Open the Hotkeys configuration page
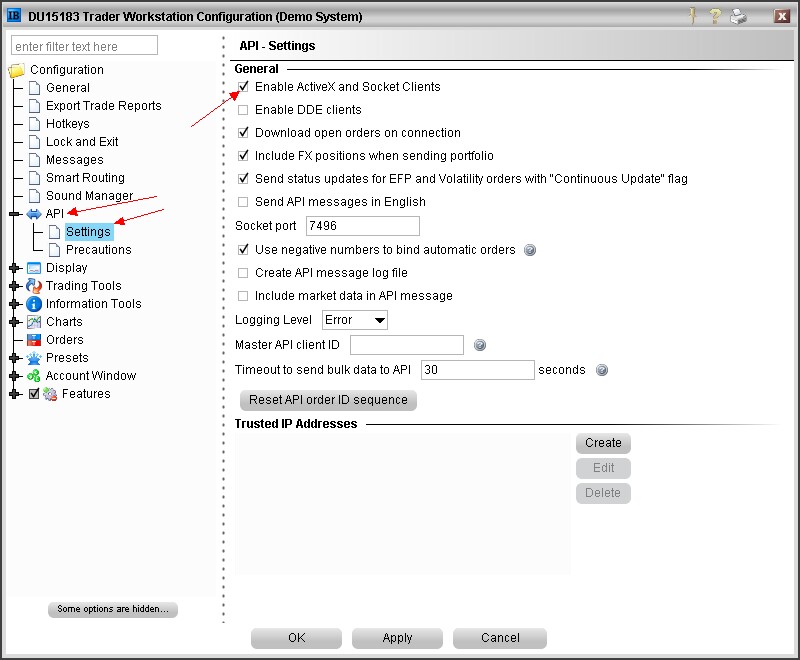This screenshot has height=660, width=800. click(x=67, y=124)
